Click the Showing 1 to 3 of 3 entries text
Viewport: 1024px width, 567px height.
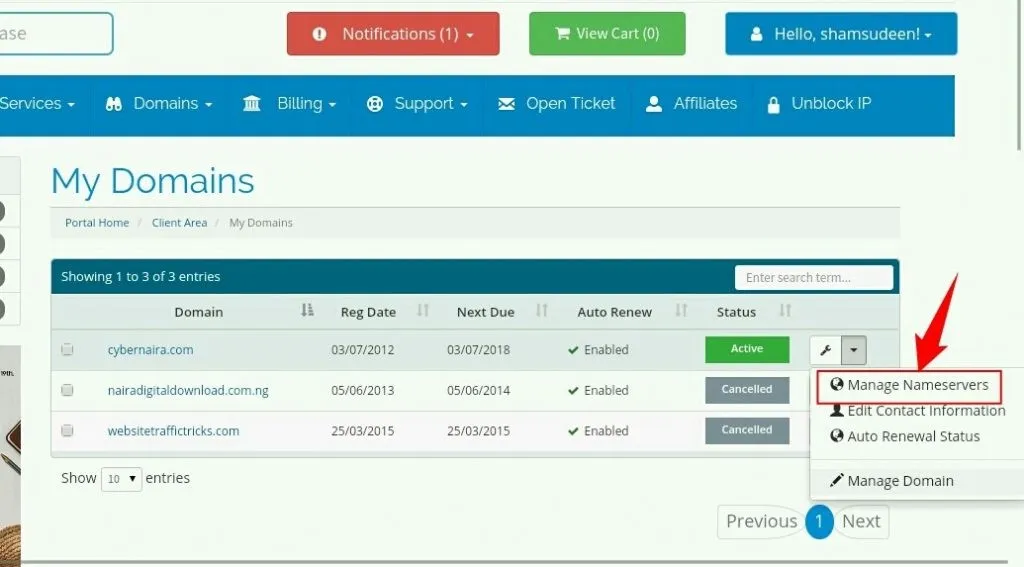(140, 276)
